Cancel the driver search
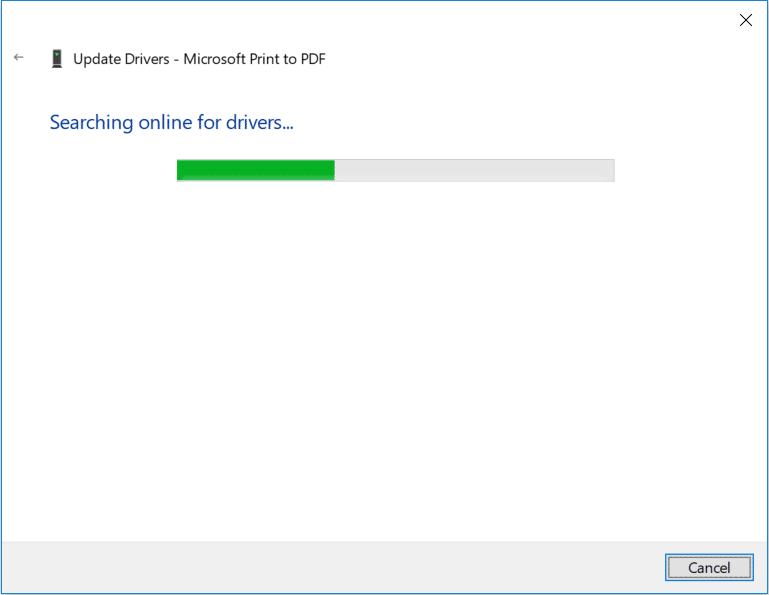 click(709, 568)
